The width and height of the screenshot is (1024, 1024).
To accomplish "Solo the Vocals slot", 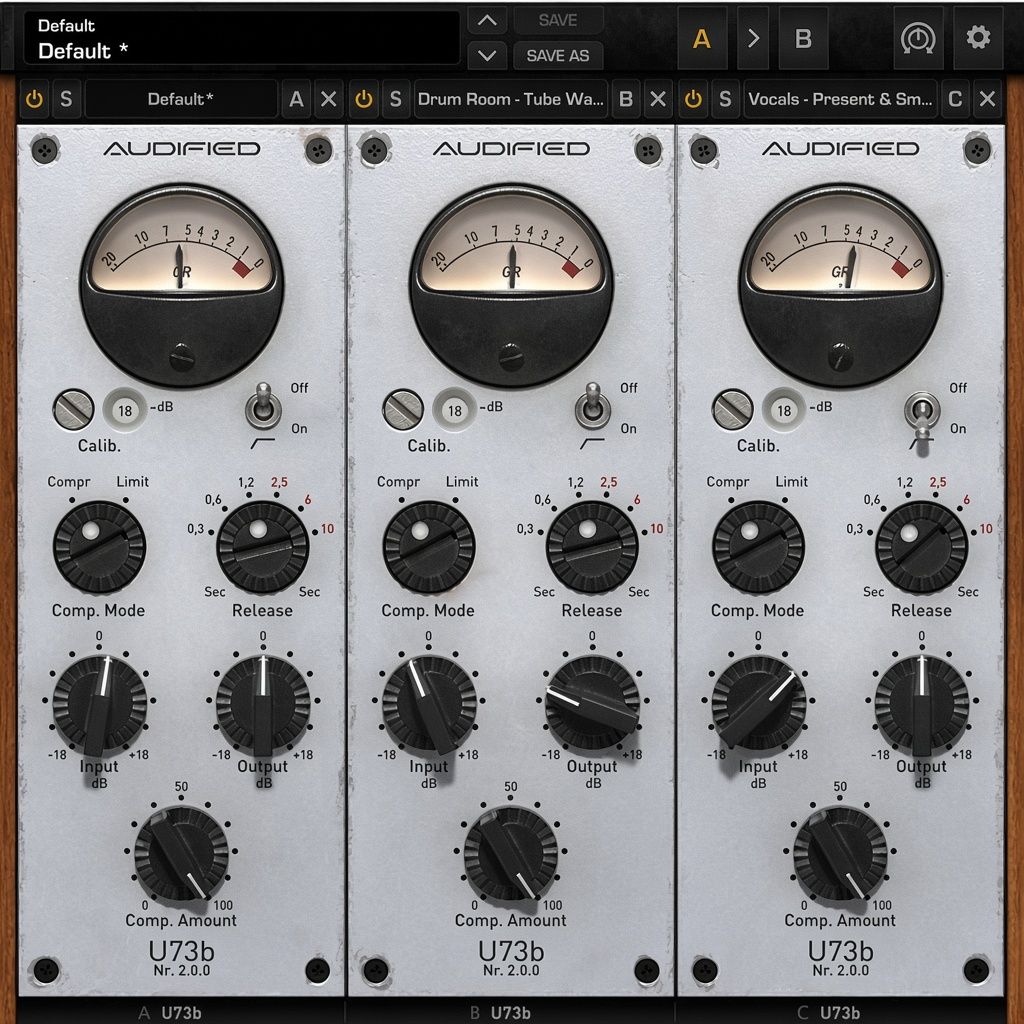I will 725,99.
